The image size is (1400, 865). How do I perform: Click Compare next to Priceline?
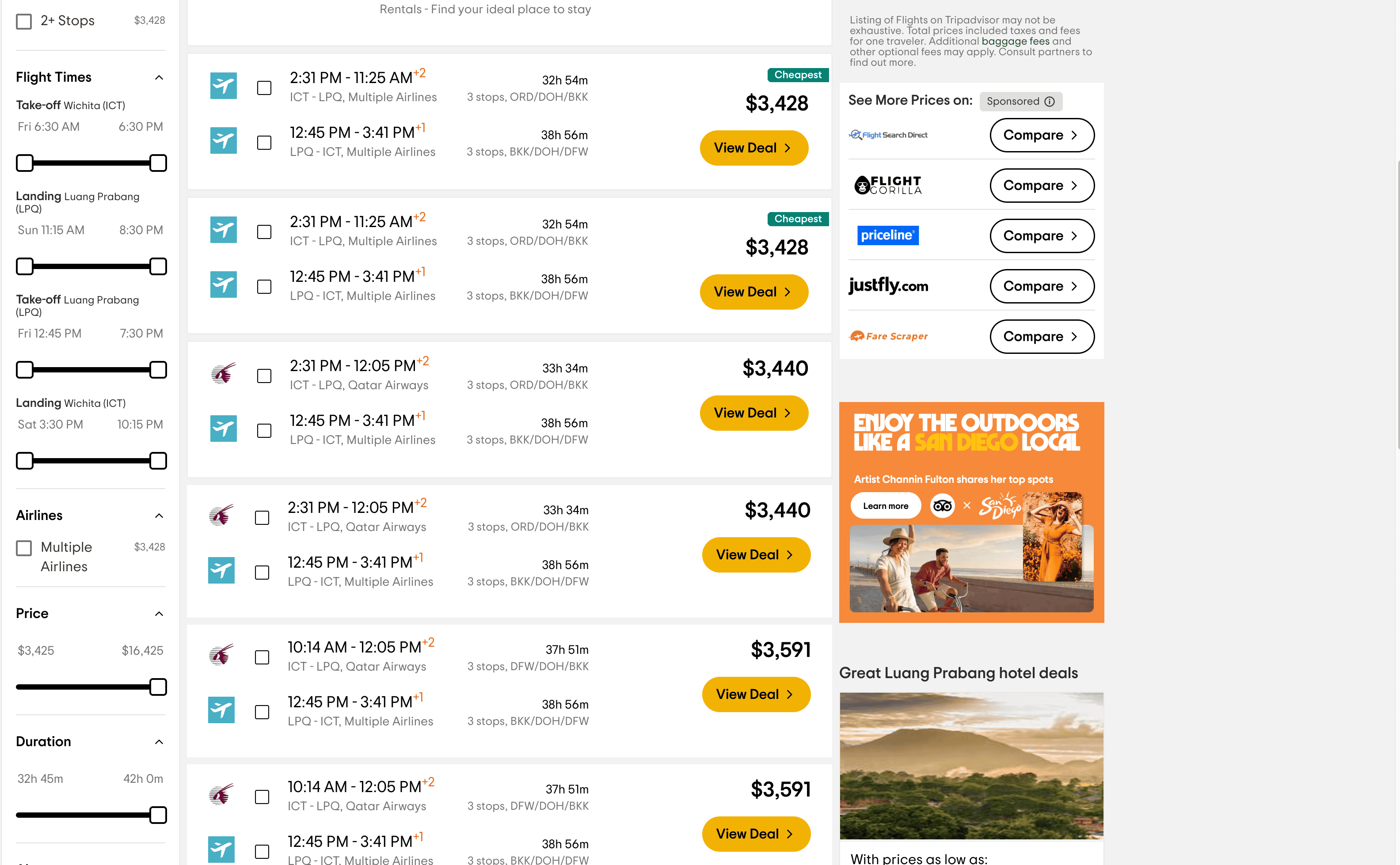tap(1041, 235)
